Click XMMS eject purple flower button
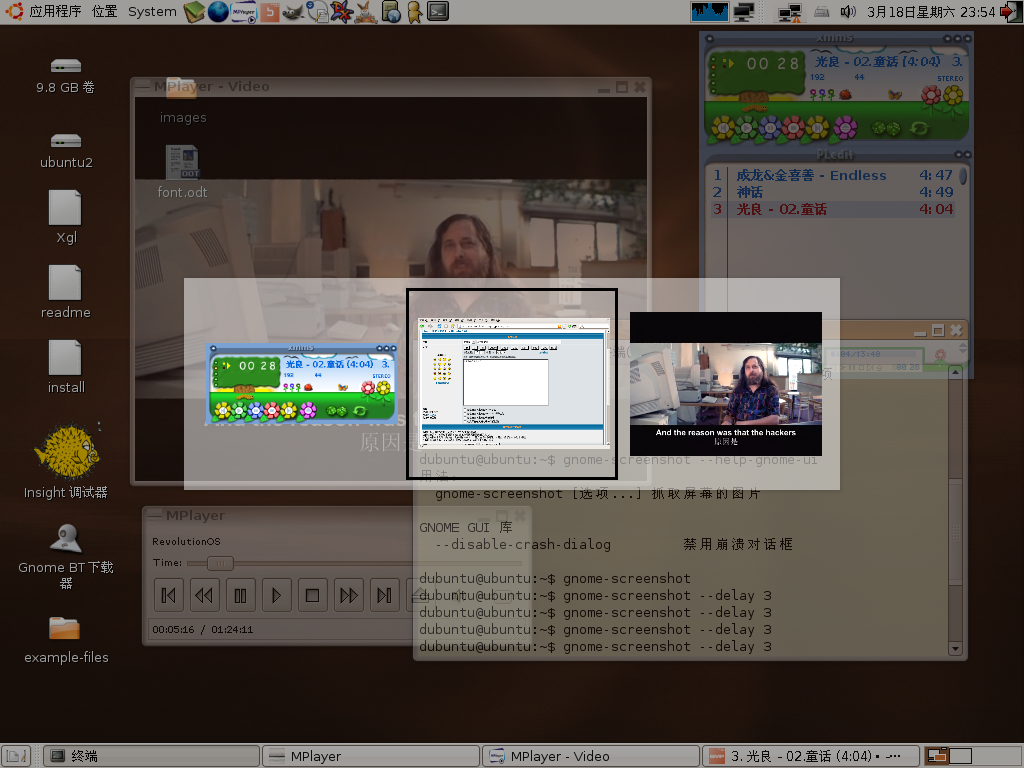Image resolution: width=1024 pixels, height=768 pixels. (x=845, y=127)
